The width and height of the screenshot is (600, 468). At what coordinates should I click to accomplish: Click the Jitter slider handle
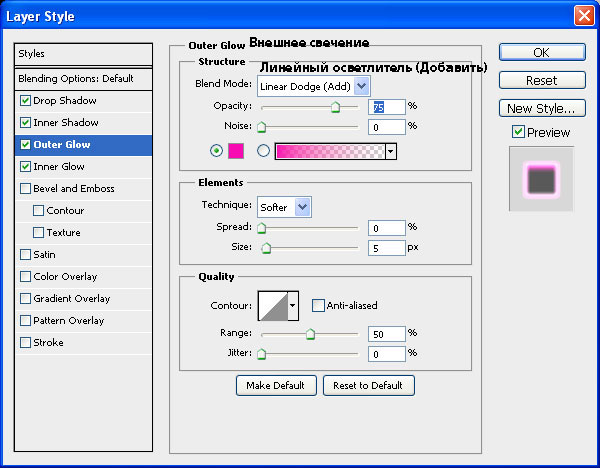coord(262,354)
